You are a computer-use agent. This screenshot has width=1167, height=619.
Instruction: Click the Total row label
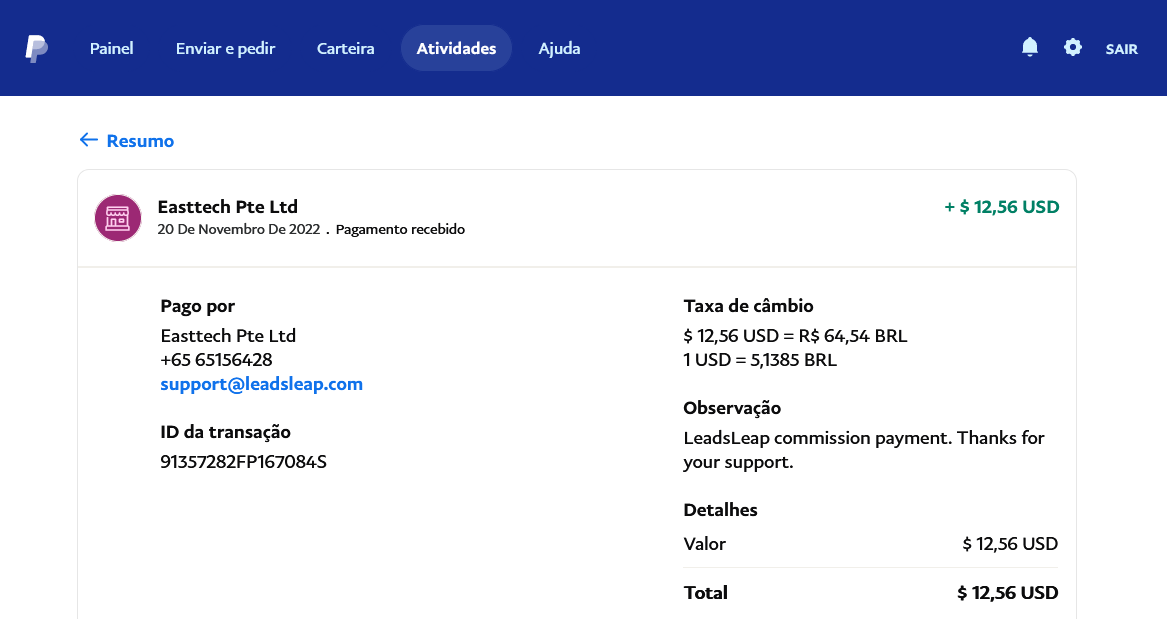[706, 593]
